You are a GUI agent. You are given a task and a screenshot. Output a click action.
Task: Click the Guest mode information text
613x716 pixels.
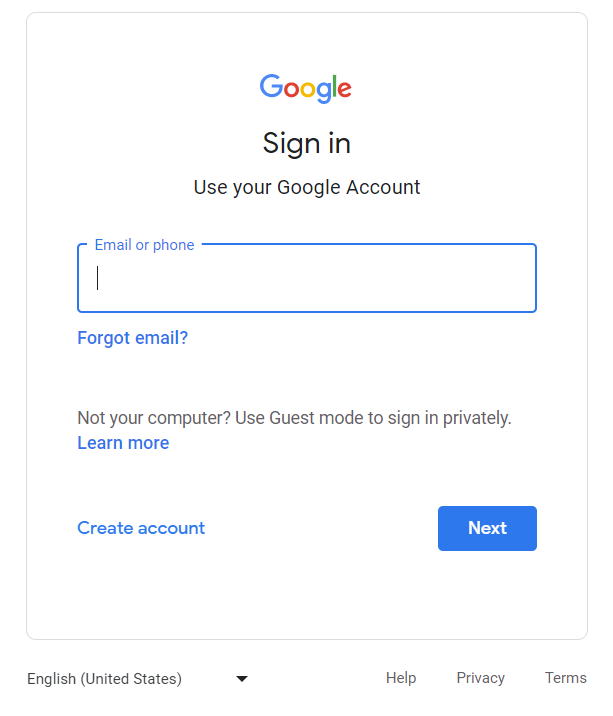pos(294,418)
